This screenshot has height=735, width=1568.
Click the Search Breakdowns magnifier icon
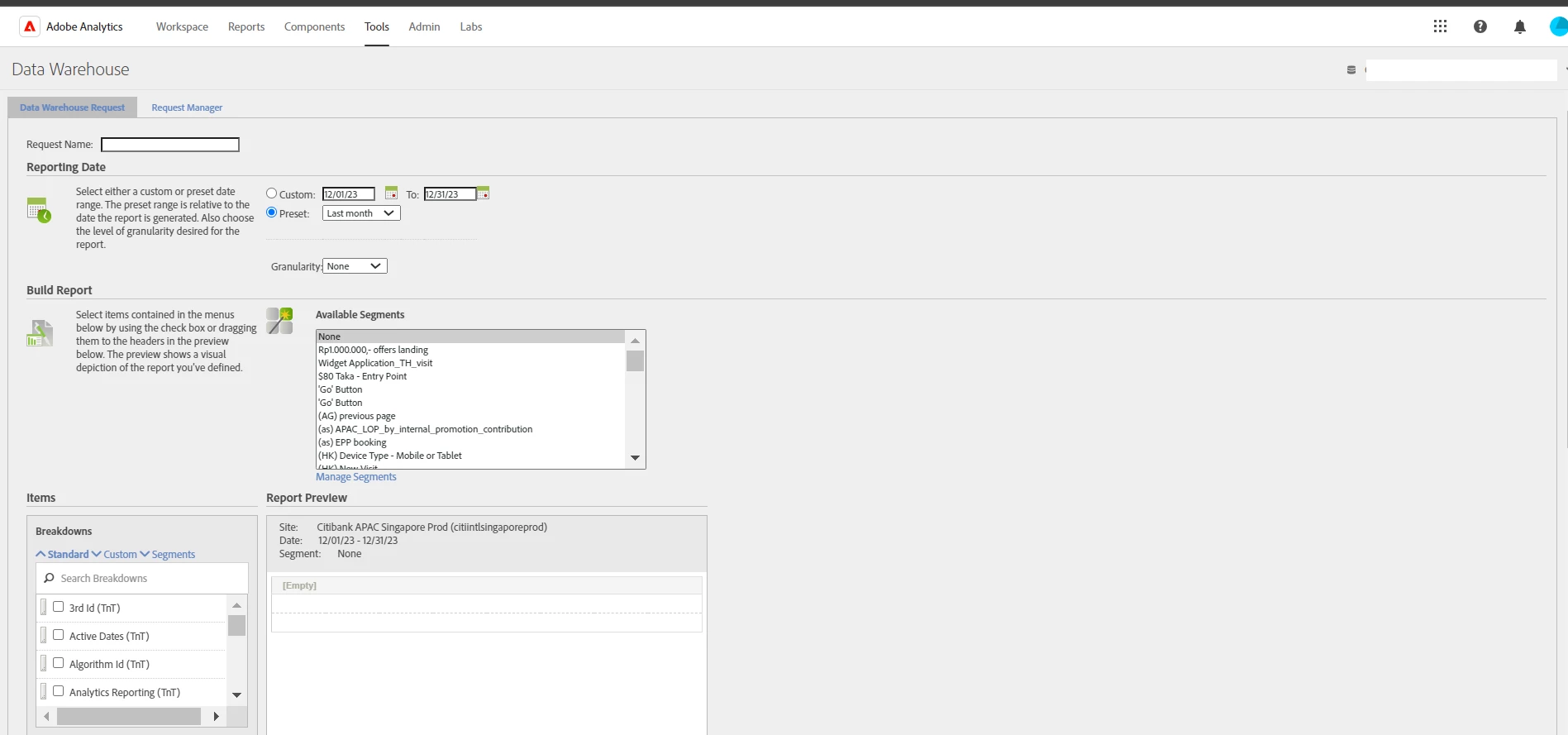49,578
